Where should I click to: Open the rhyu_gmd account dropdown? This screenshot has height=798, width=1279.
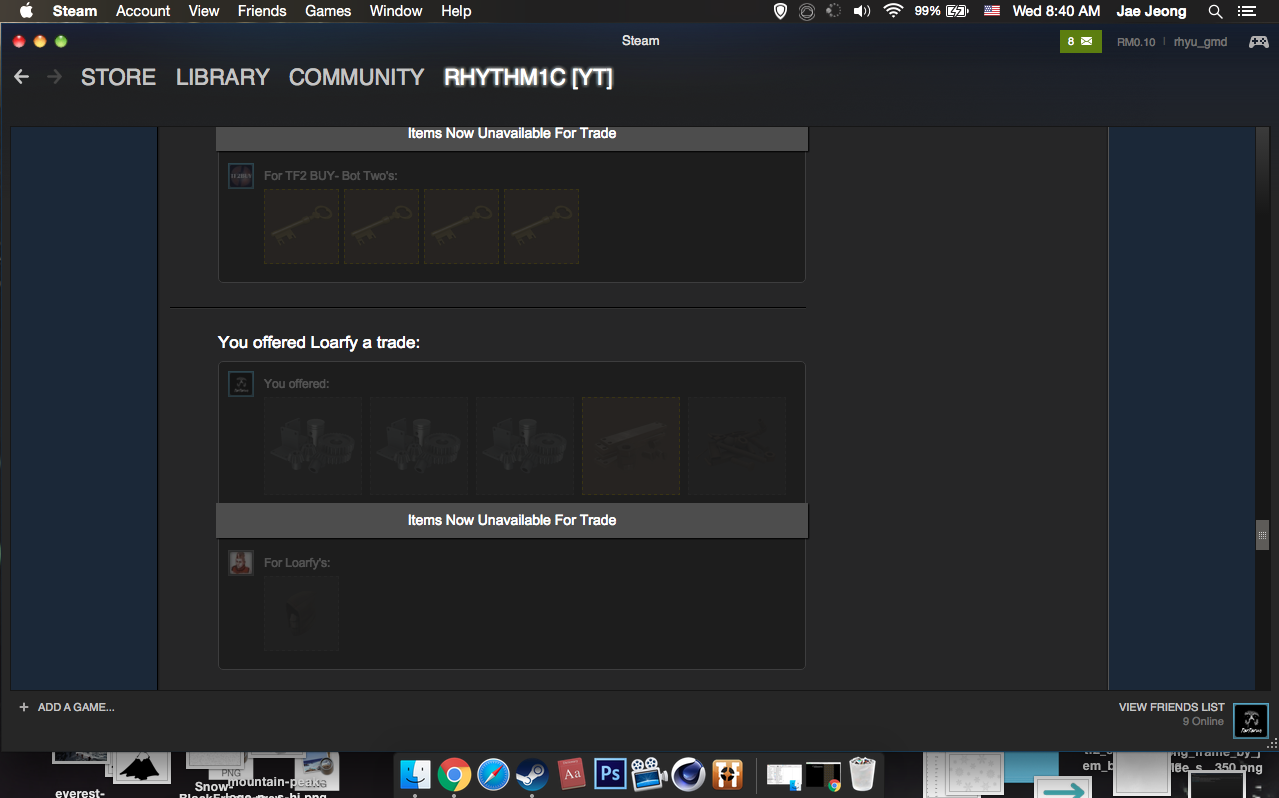1200,42
